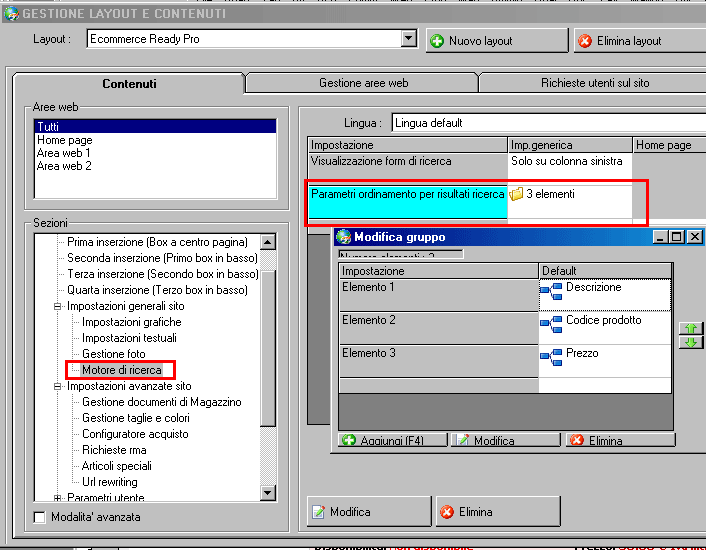
Task: Select Configuratore acquisto tree item
Action: click(135, 434)
